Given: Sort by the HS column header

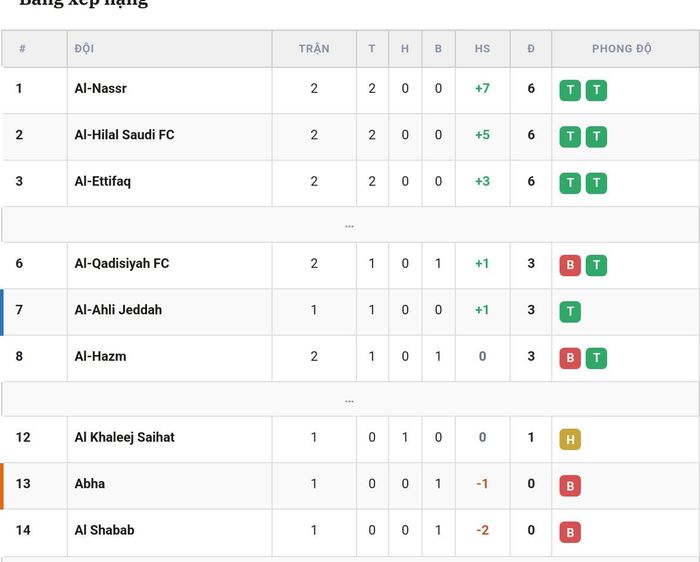Looking at the screenshot, I should point(482,49).
